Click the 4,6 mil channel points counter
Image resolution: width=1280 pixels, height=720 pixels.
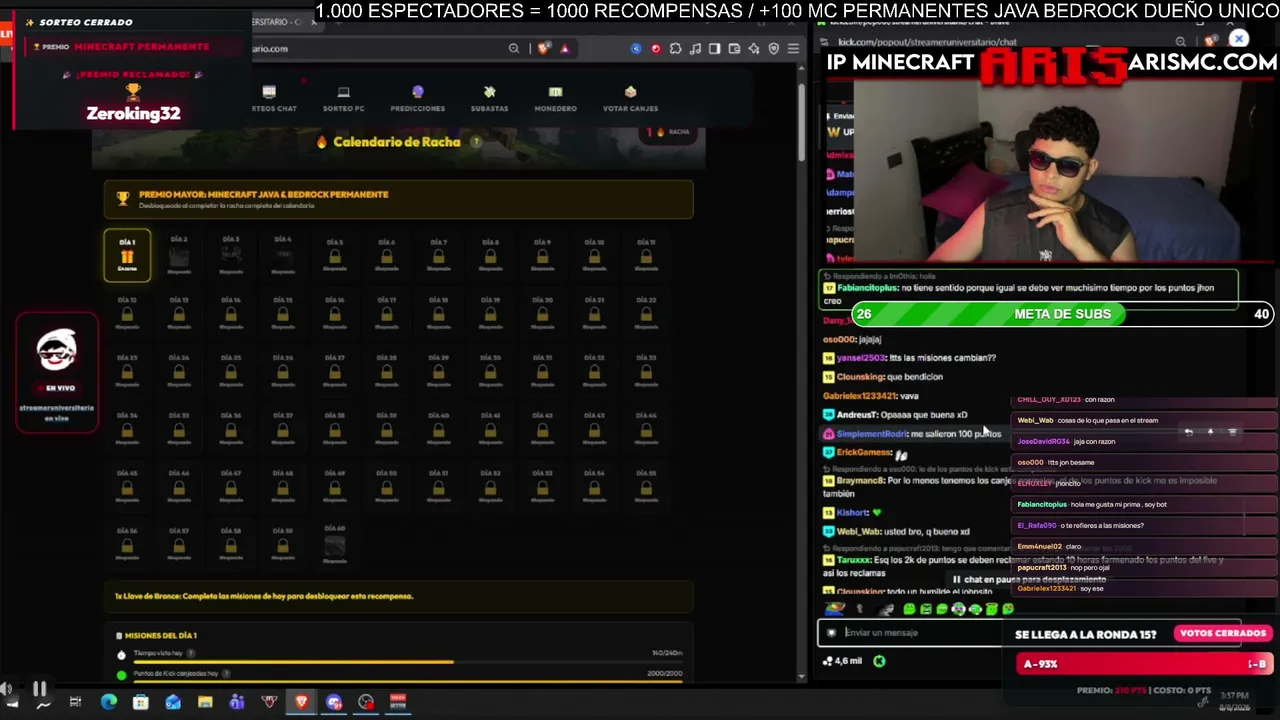pyautogui.click(x=842, y=661)
